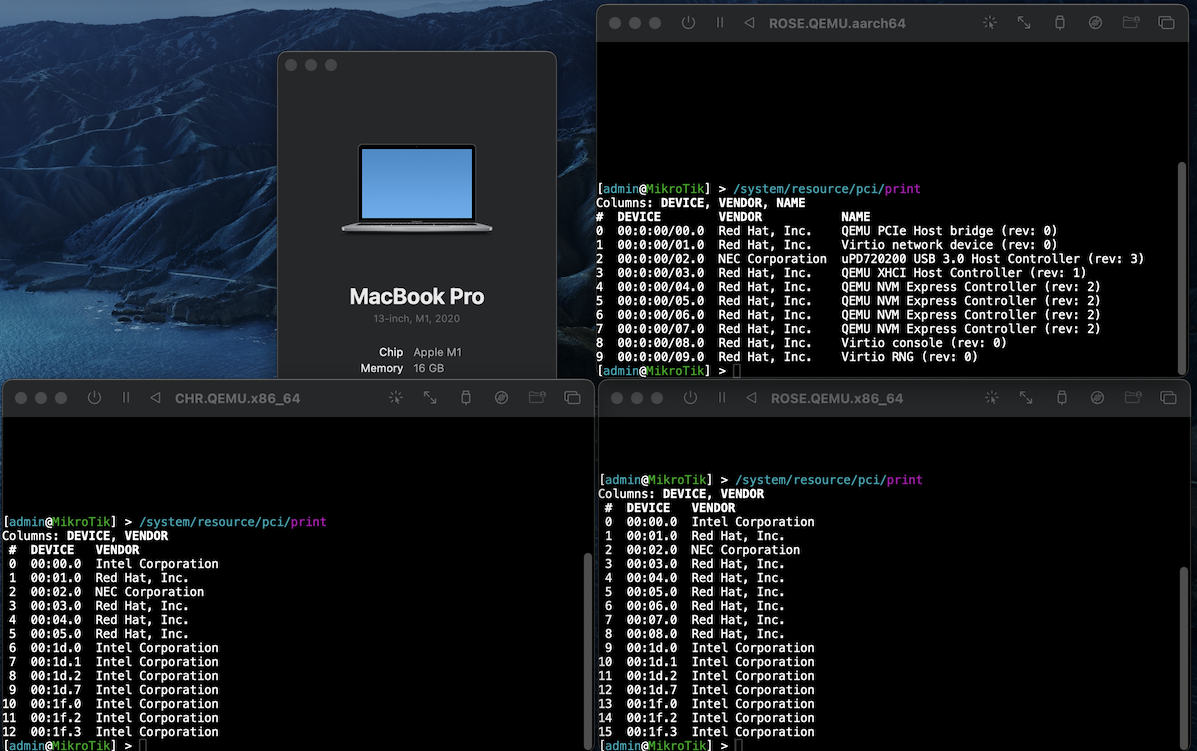
Task: Click 'Columns: DEVICE, VENDOR, NAME' line
Action: [700, 203]
